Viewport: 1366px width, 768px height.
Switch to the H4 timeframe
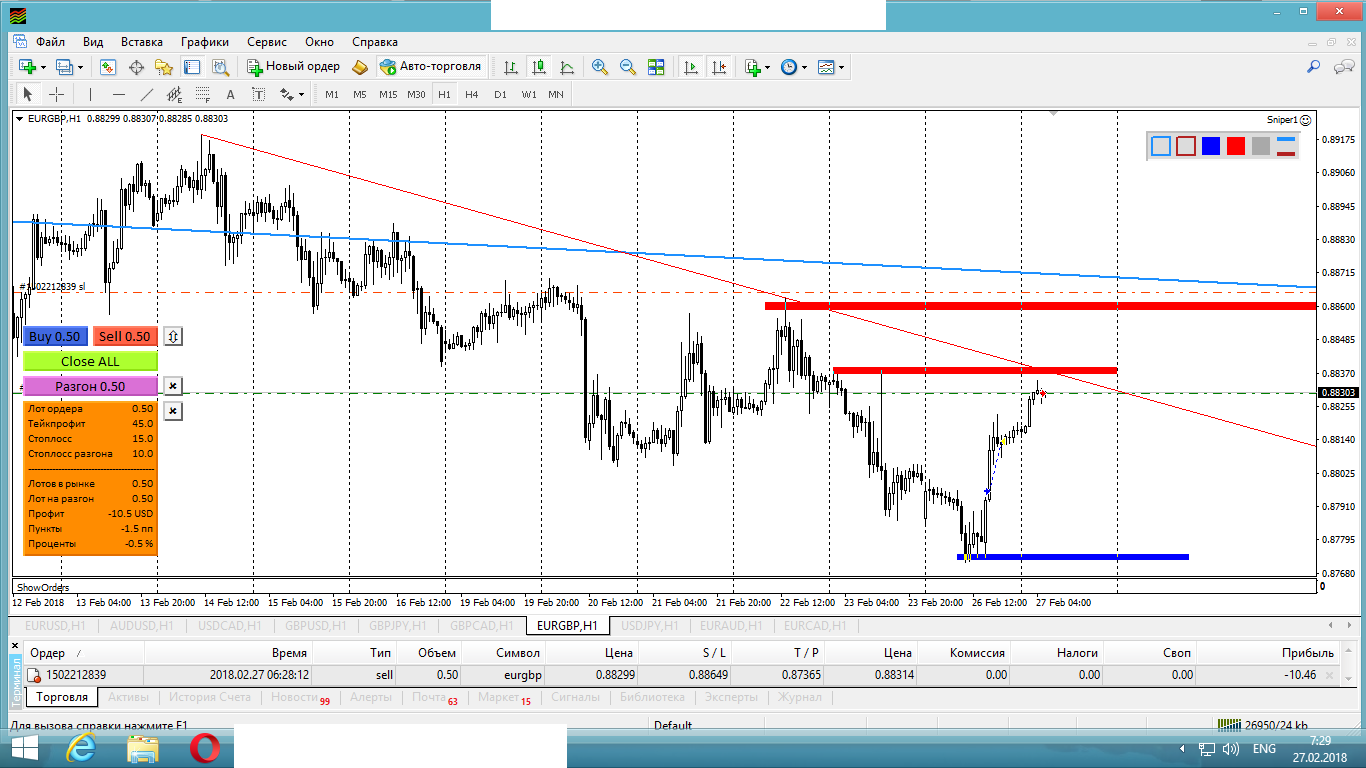(472, 94)
